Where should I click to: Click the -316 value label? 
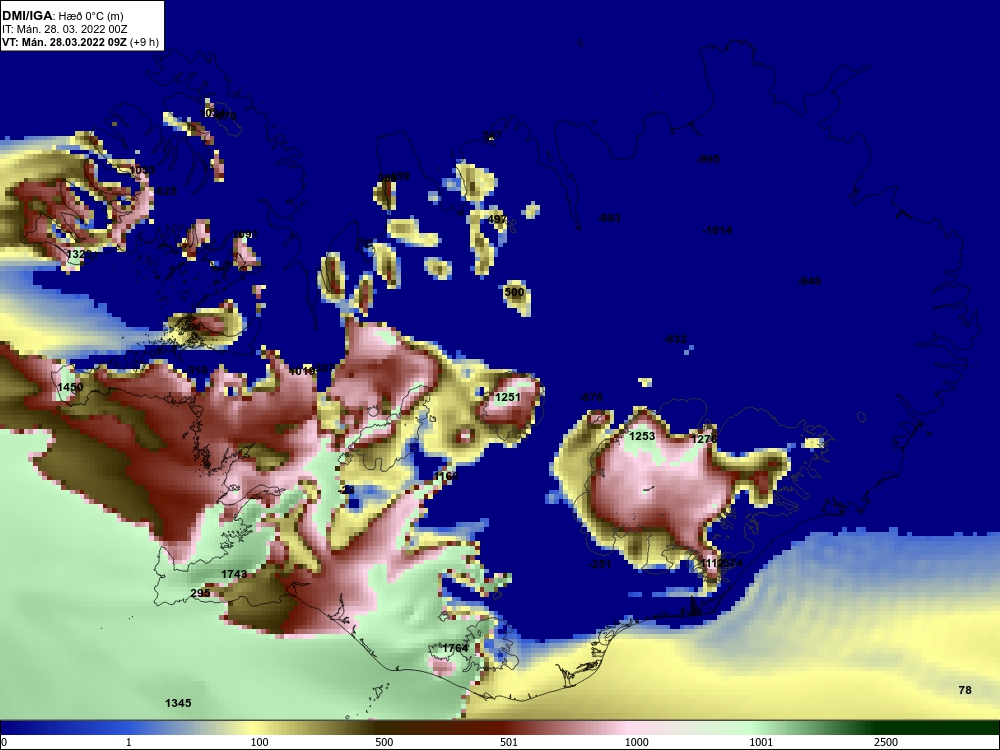coord(196,370)
